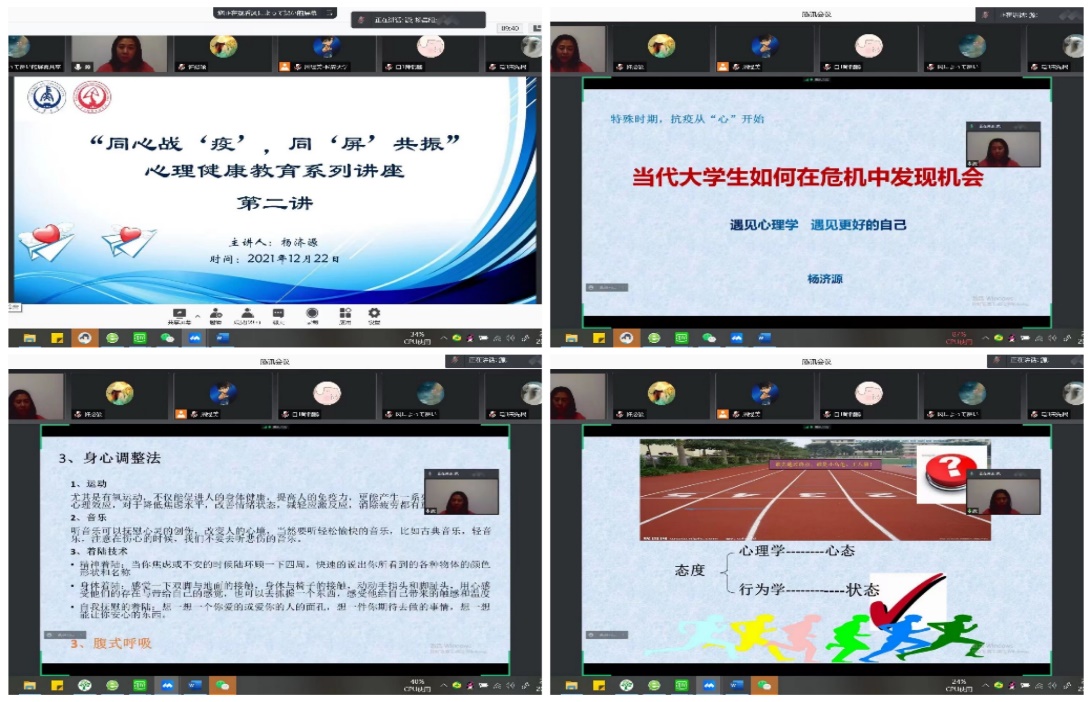Click Tencent Meeting in the taskbar below the 当代大学生 slide

tap(737, 338)
